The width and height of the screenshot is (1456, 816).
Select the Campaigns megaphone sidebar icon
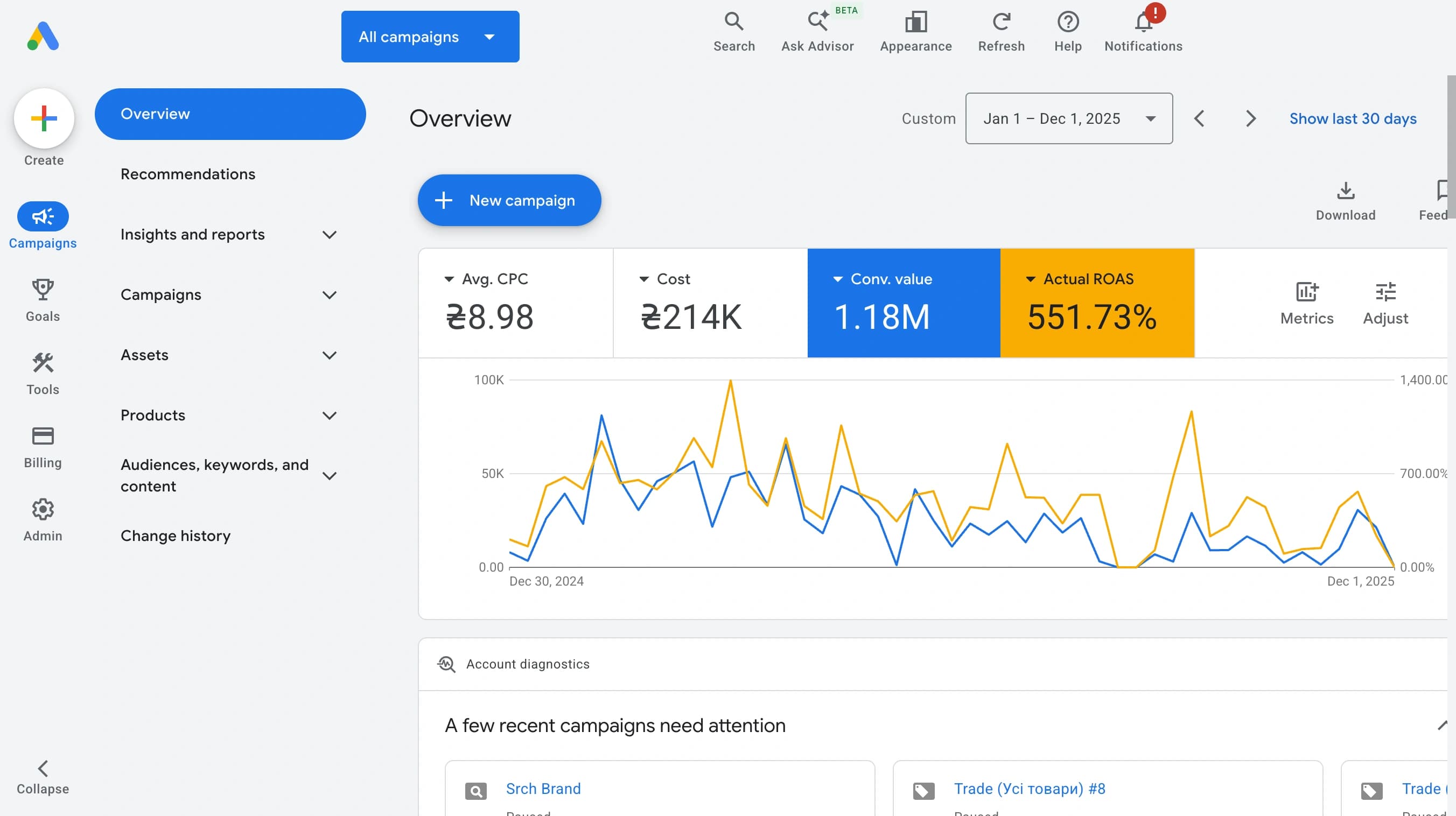(x=43, y=216)
